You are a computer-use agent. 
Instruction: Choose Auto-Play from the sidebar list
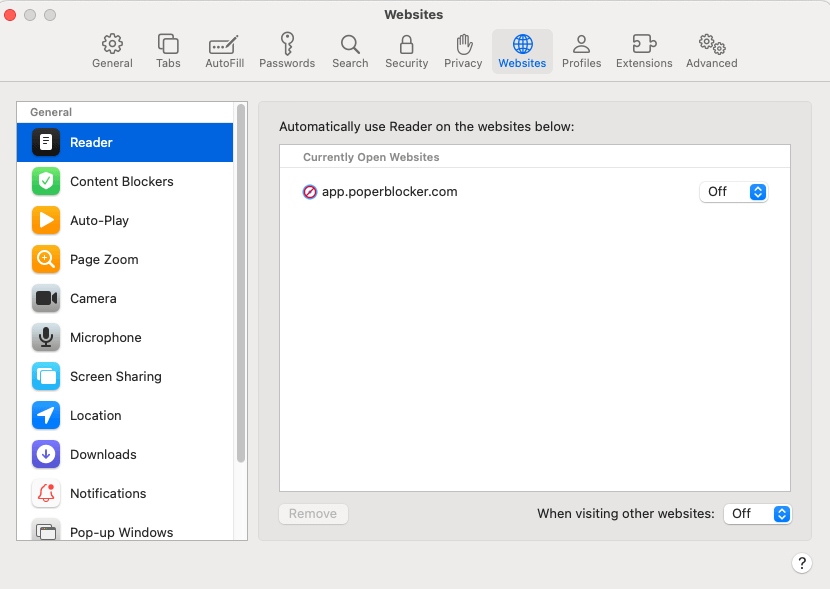pyautogui.click(x=99, y=220)
